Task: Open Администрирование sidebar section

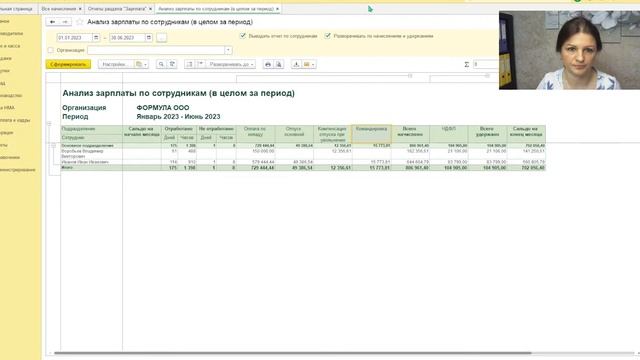Action: (x=18, y=169)
